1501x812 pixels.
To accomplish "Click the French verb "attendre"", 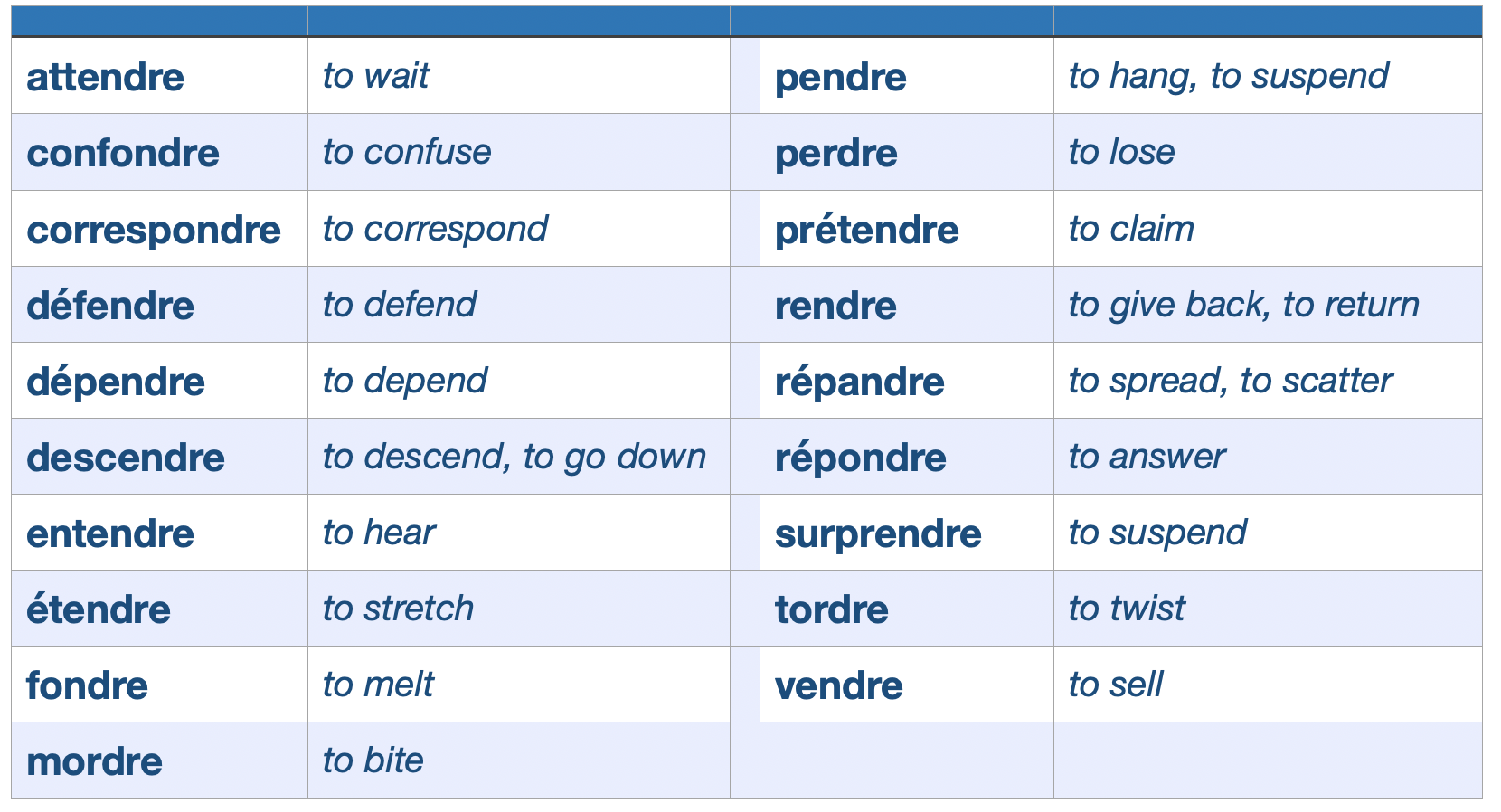I will (105, 77).
